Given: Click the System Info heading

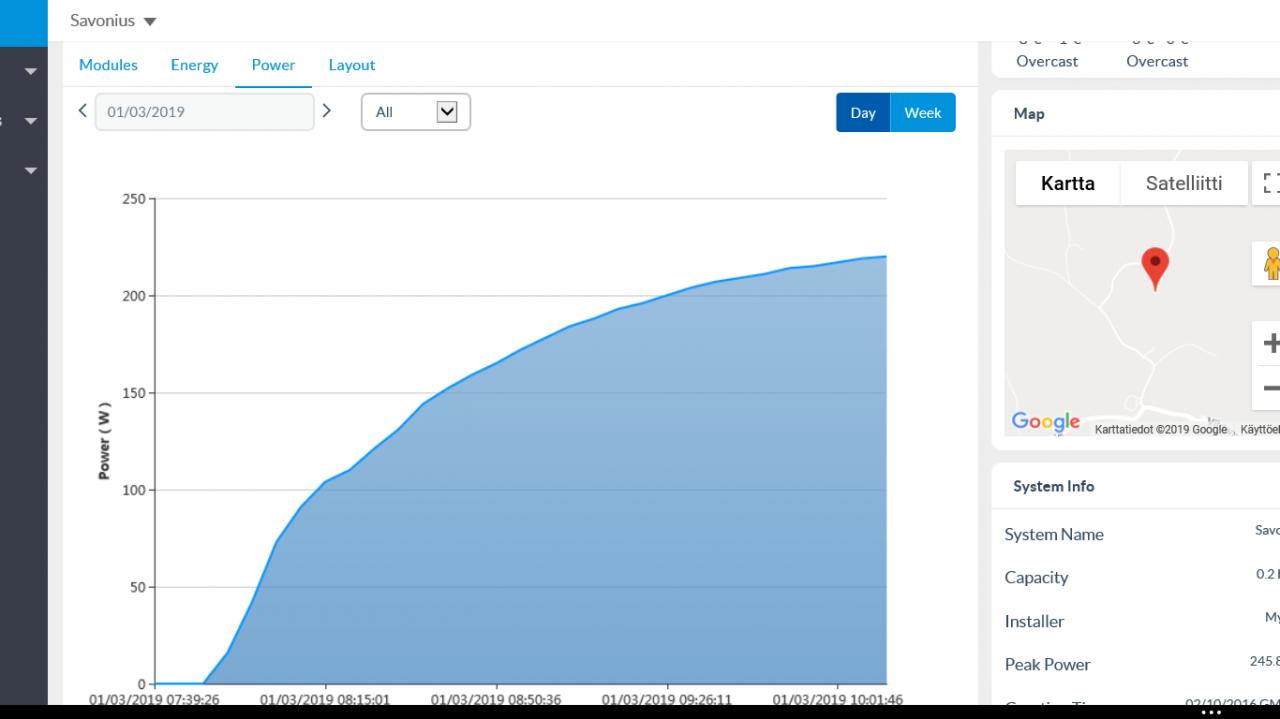Looking at the screenshot, I should pos(1054,486).
